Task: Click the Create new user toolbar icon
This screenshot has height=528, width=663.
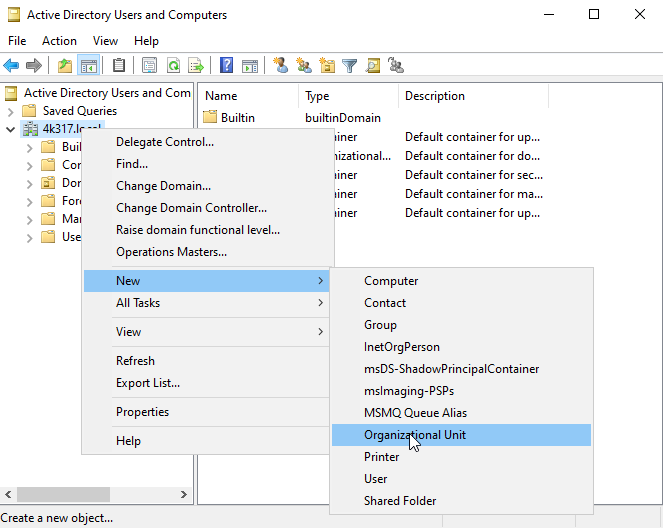Action: click(x=281, y=66)
